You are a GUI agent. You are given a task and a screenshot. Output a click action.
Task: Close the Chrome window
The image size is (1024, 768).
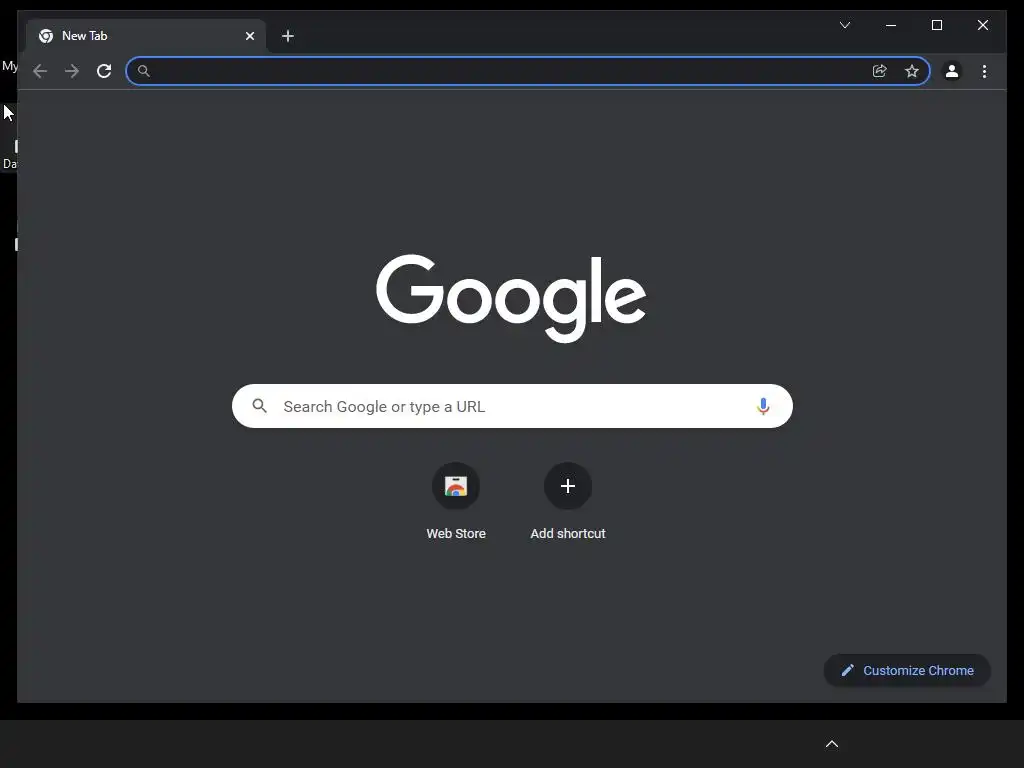[982, 25]
